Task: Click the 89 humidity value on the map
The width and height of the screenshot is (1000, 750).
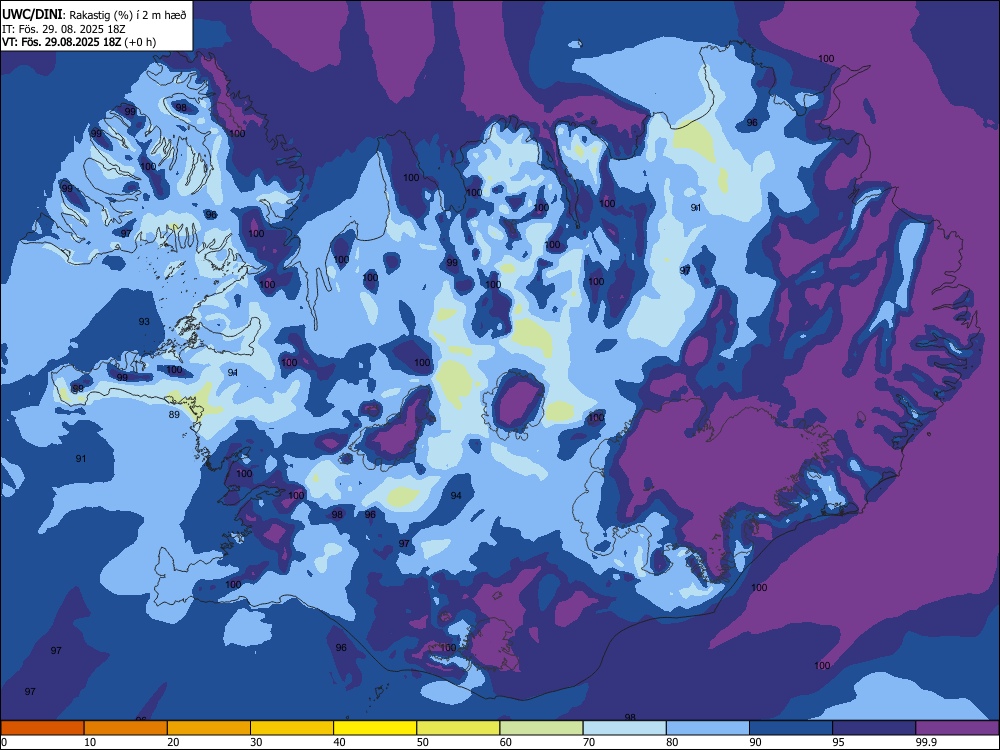Action: [x=174, y=415]
